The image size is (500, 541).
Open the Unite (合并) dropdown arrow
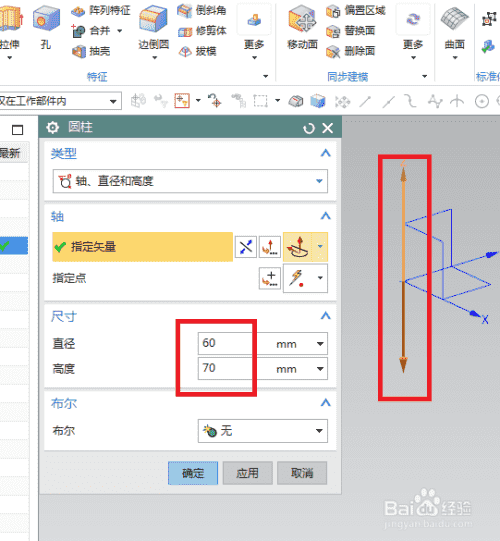click(x=120, y=31)
